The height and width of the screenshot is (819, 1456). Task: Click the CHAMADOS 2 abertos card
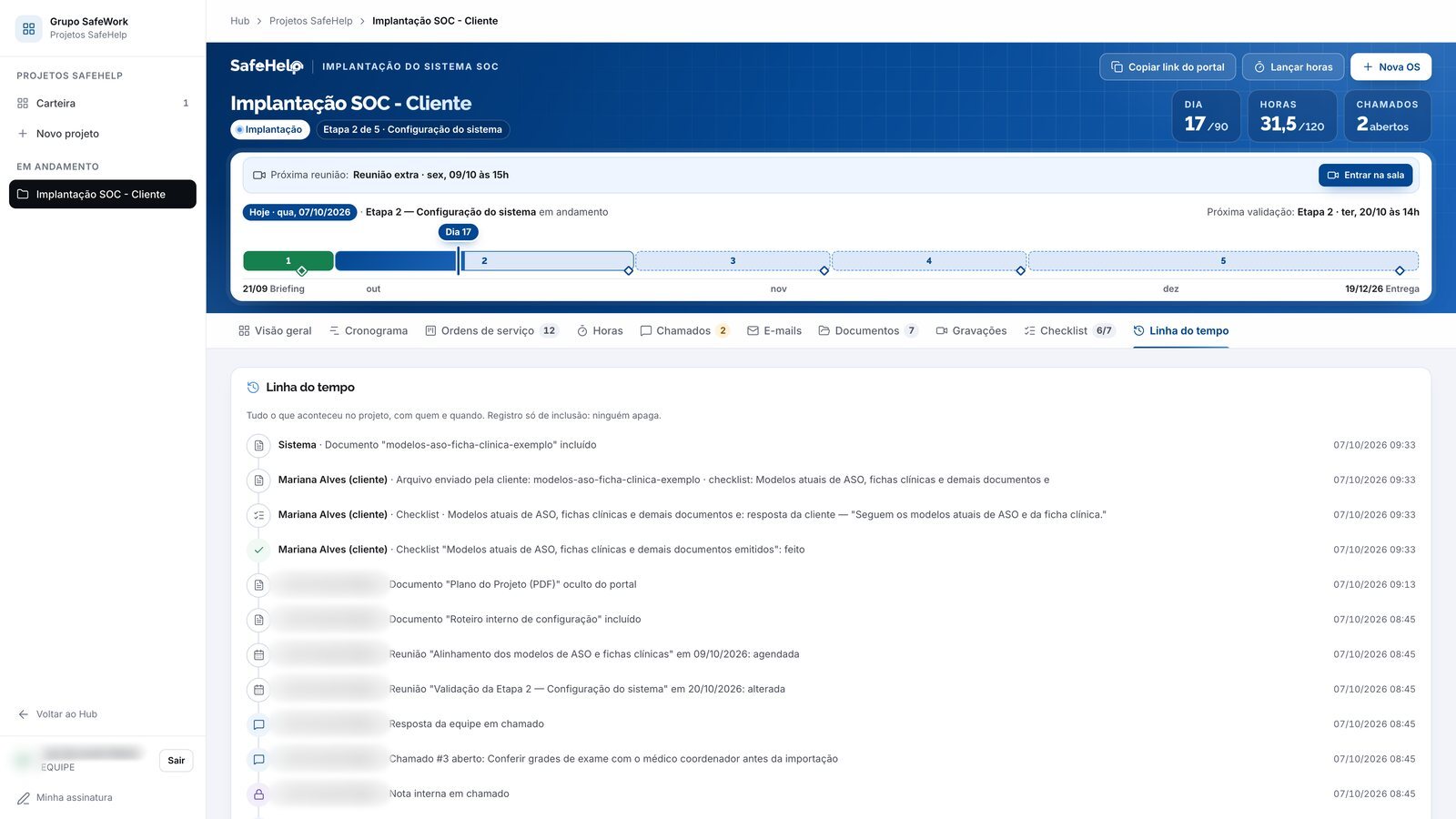click(1387, 116)
